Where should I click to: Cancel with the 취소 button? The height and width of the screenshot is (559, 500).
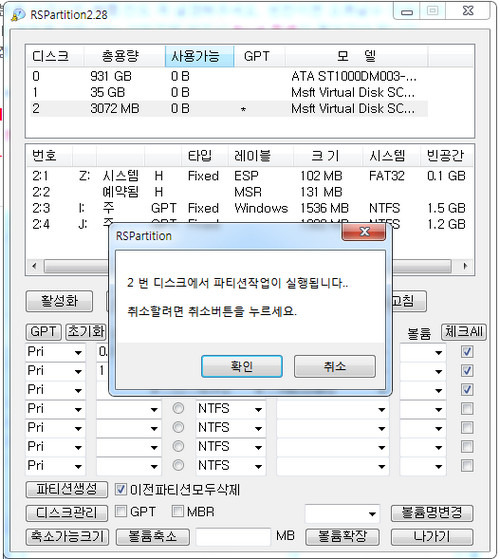point(335,366)
